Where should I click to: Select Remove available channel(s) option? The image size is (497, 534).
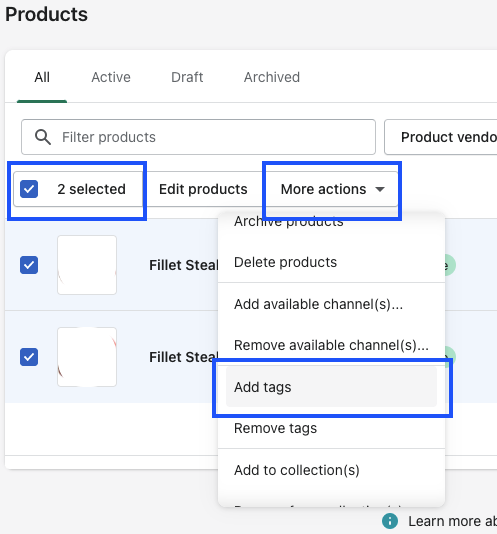(331, 345)
